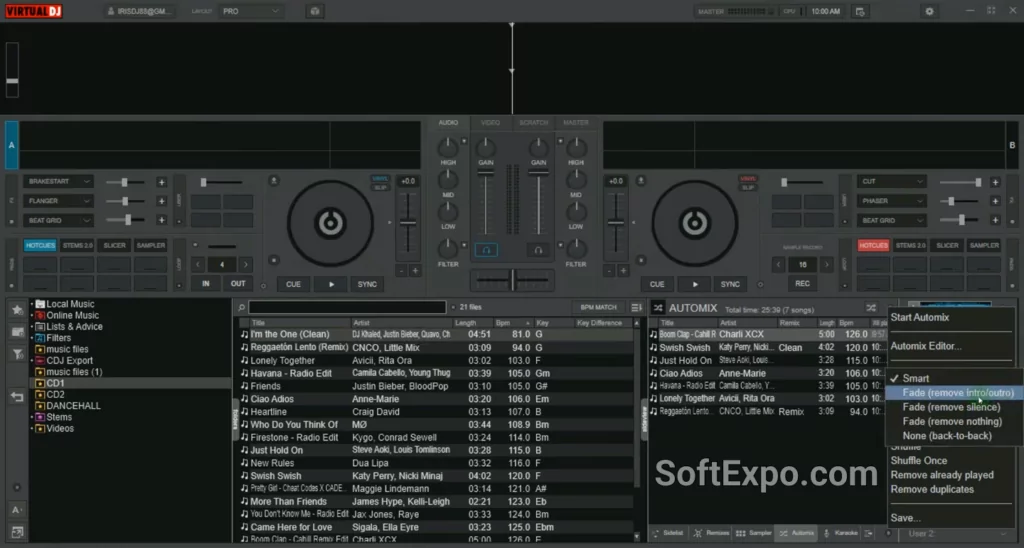Click left deck pitch plus button
The image size is (1024, 548).
tap(415, 270)
